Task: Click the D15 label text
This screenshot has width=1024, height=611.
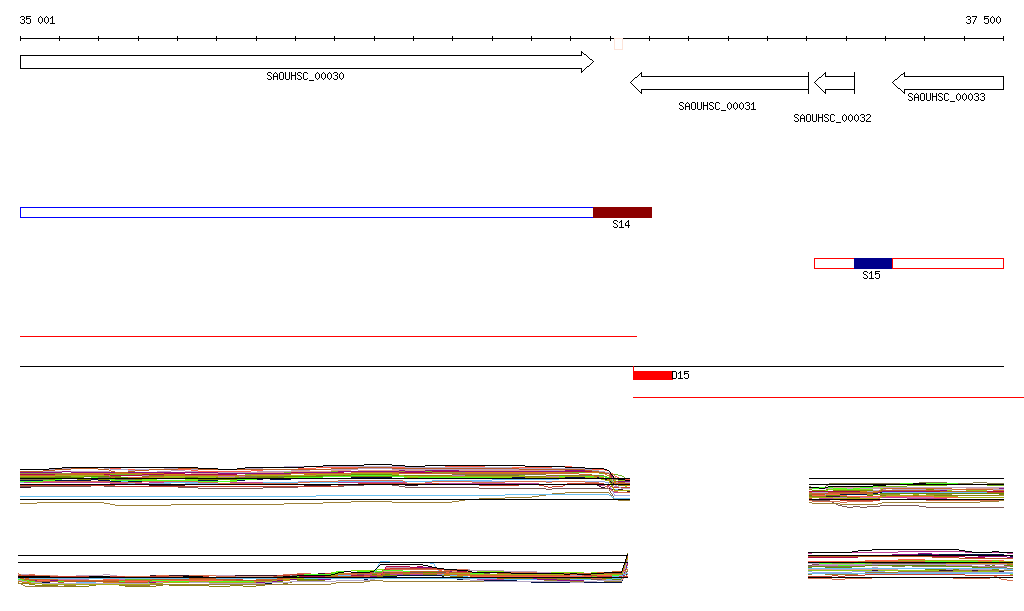Action: pyautogui.click(x=680, y=375)
